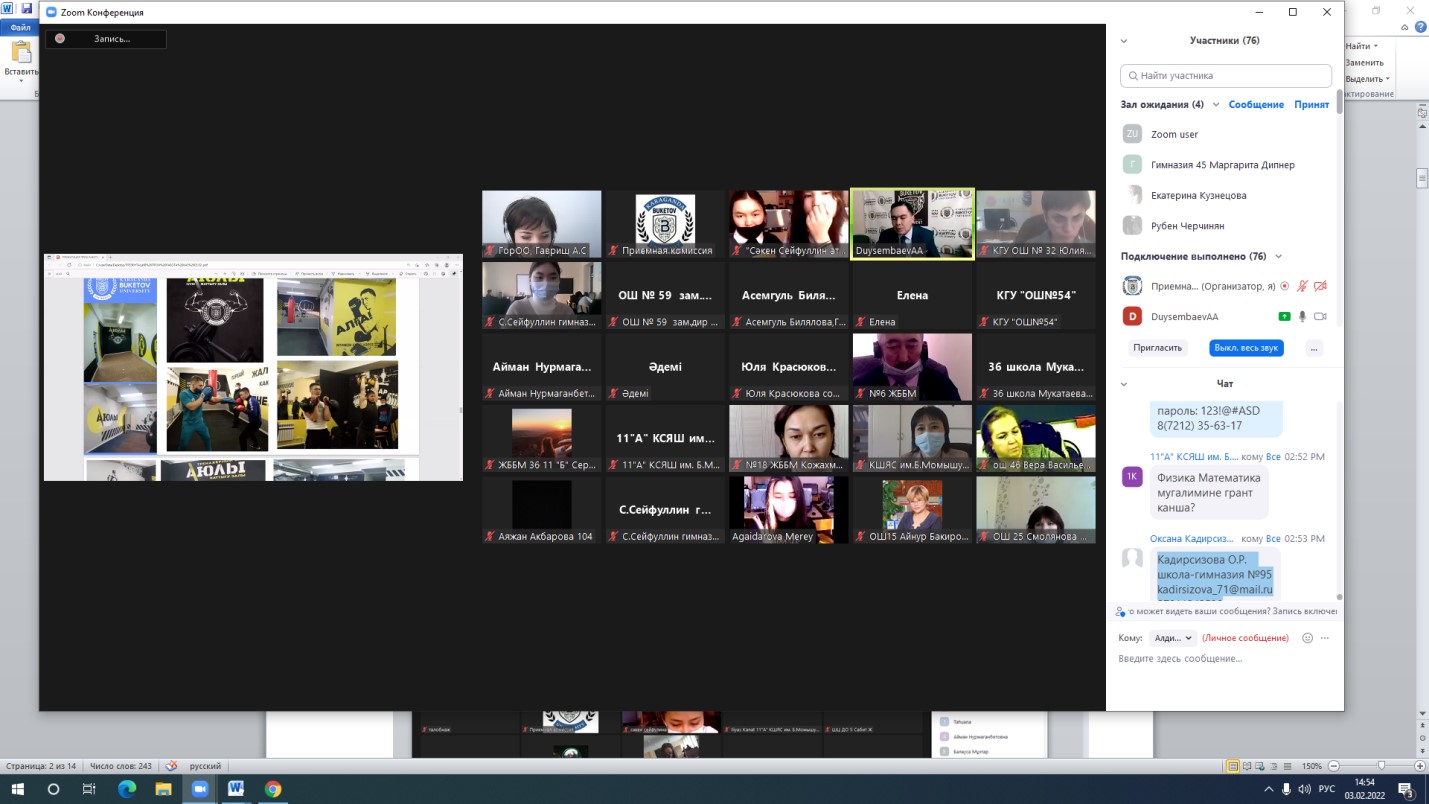Open the Файл tab in Word

click(x=20, y=28)
